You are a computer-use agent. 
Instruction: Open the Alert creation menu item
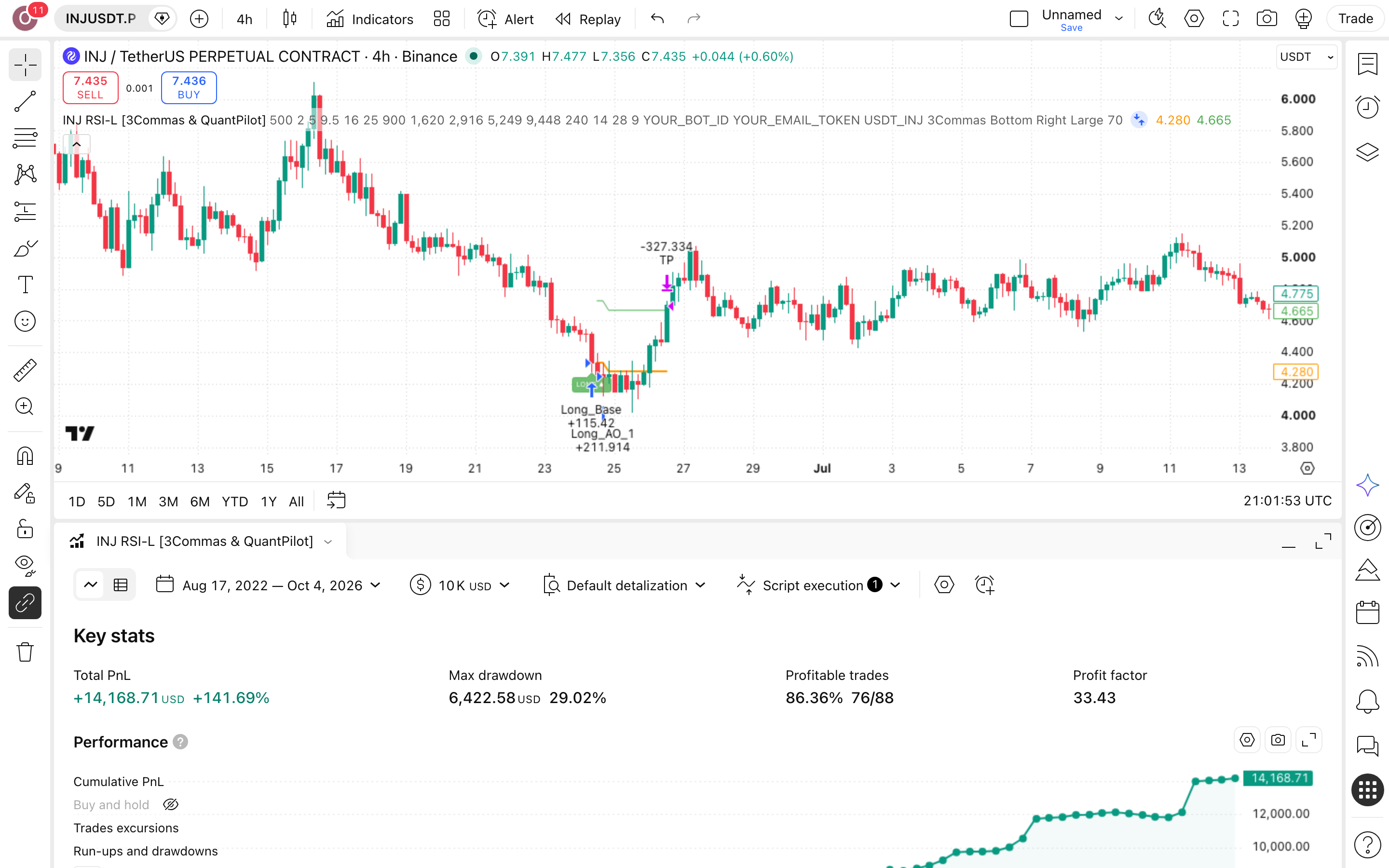pos(505,19)
